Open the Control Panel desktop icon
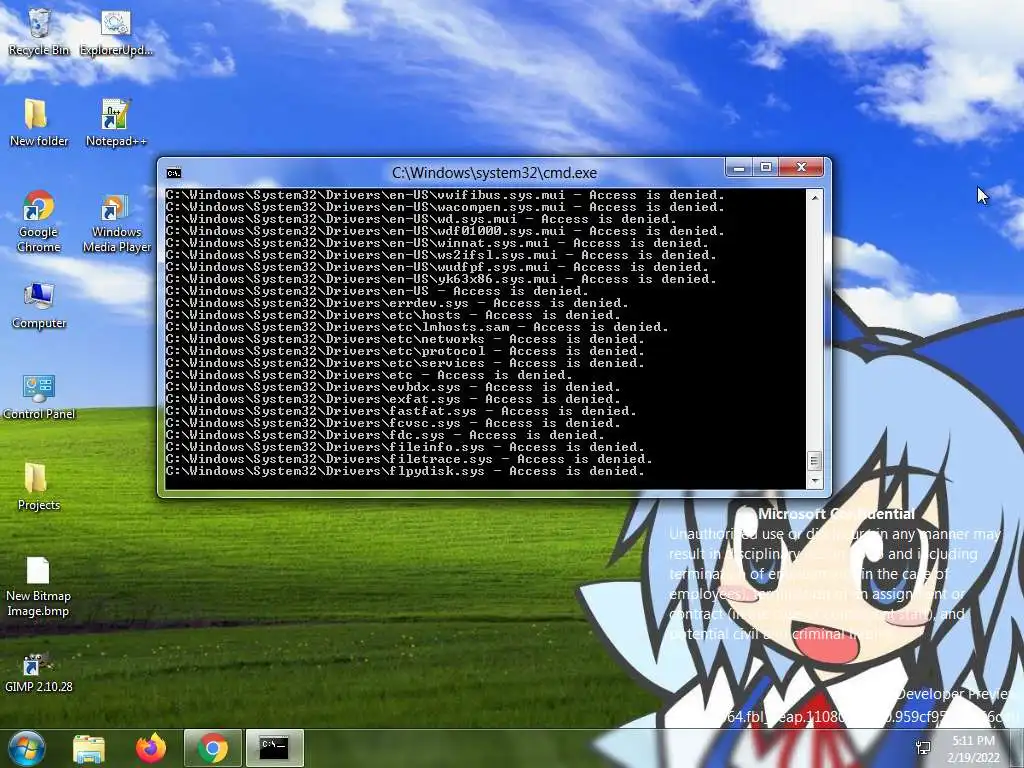Image resolution: width=1024 pixels, height=768 pixels. pos(39,397)
